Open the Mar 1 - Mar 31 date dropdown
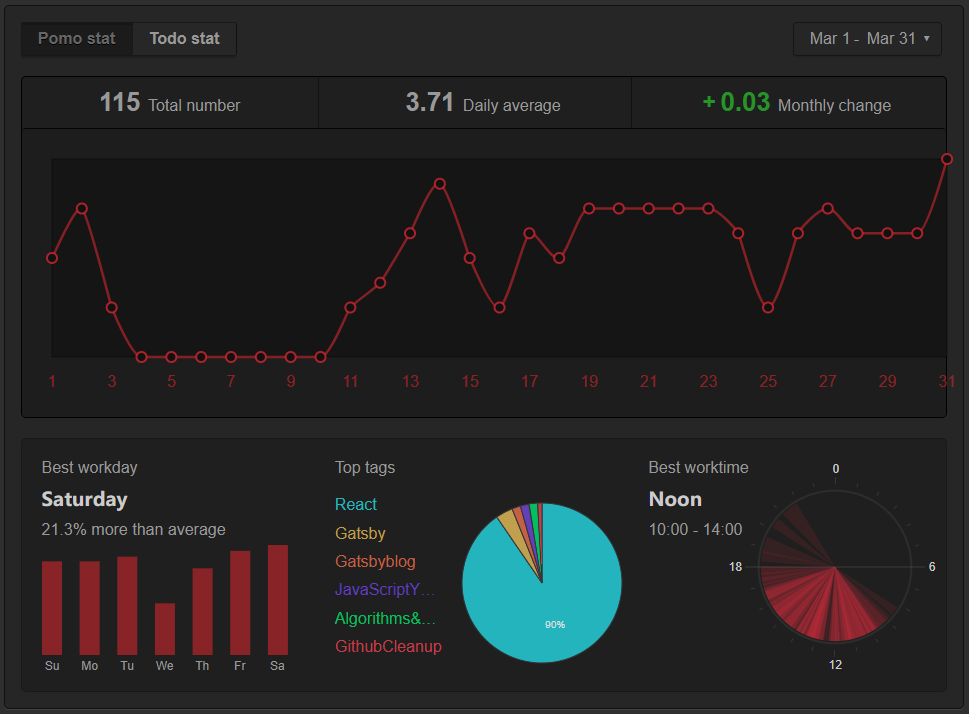This screenshot has height=714, width=969. (x=867, y=39)
